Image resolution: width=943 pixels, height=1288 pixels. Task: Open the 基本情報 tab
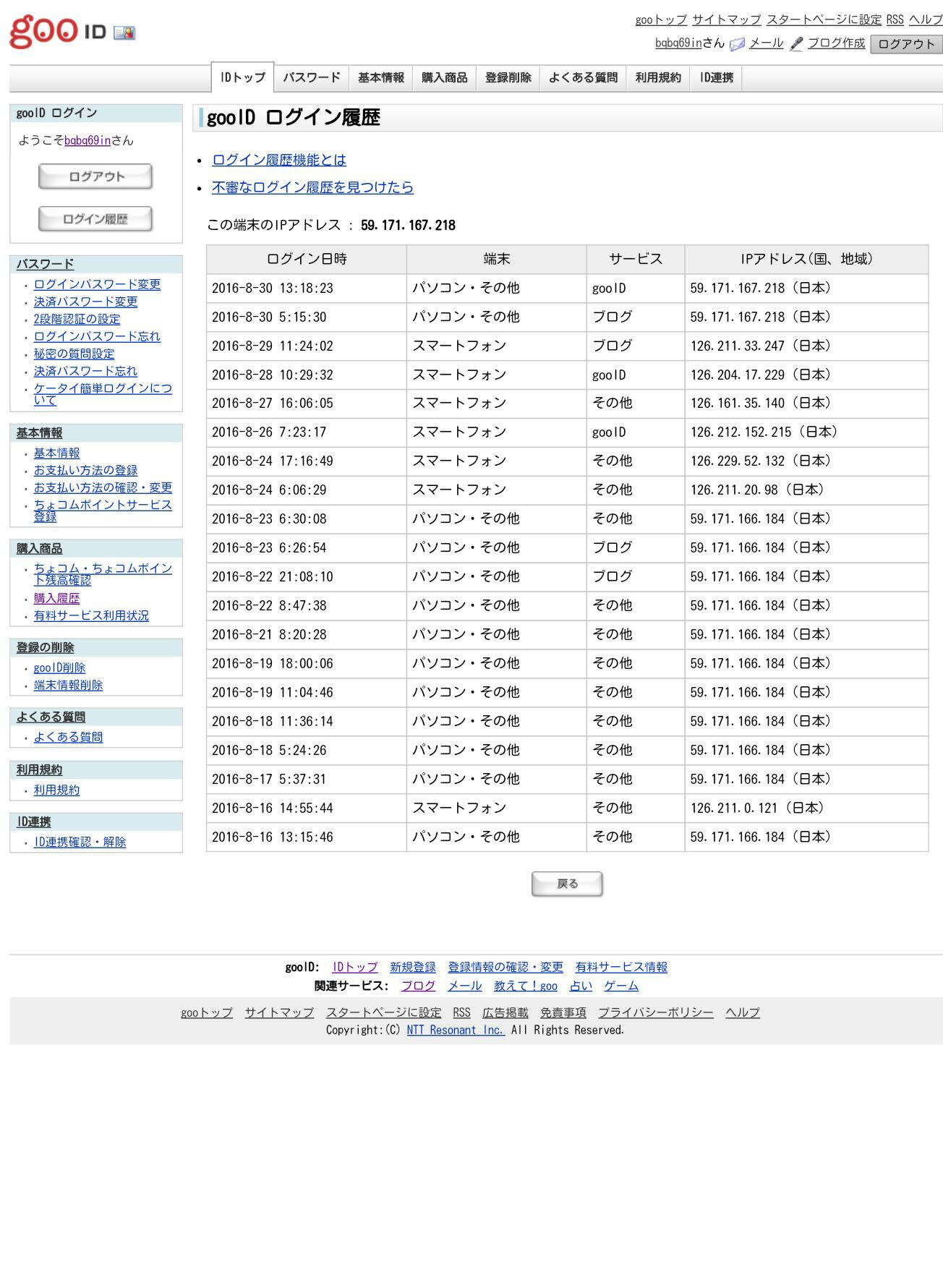click(x=380, y=77)
